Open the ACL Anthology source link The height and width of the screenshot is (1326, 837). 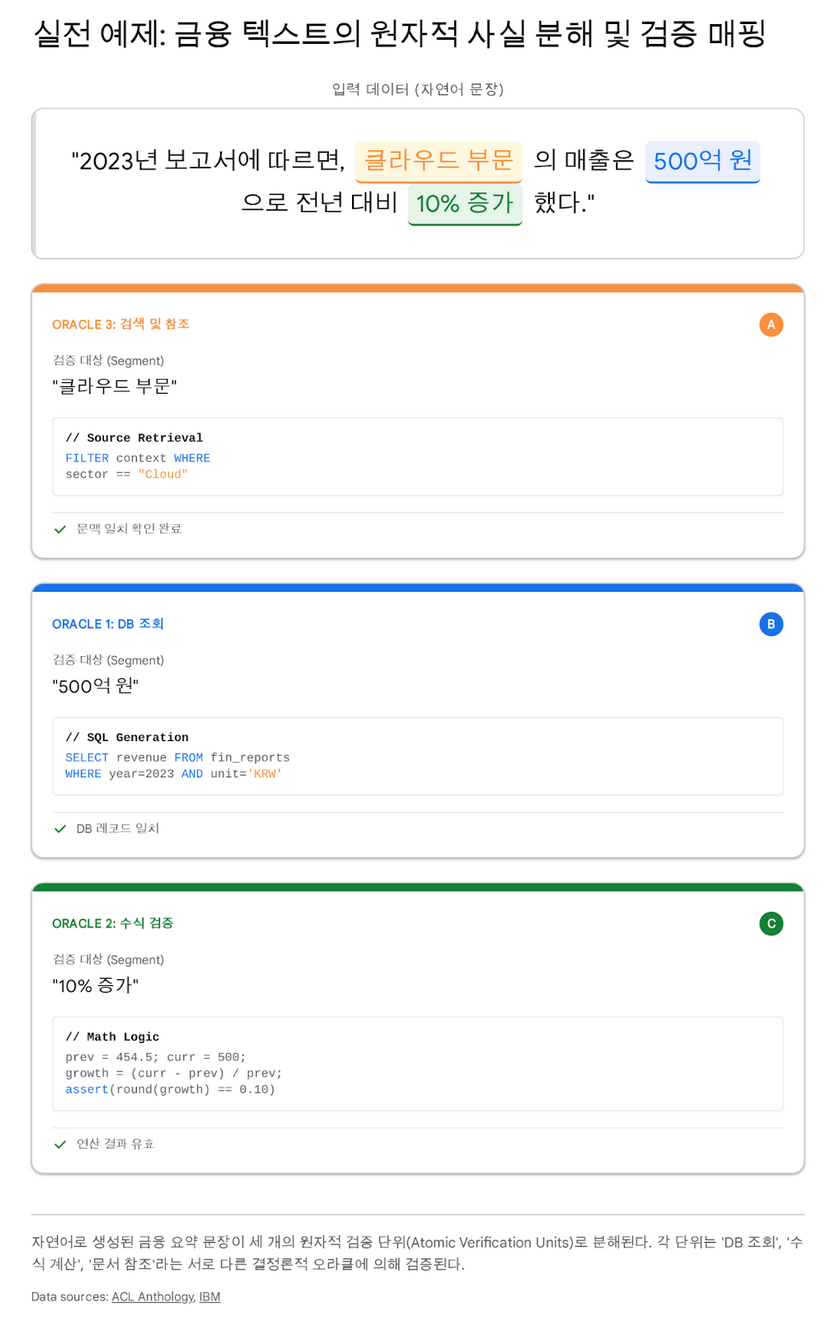[151, 1297]
